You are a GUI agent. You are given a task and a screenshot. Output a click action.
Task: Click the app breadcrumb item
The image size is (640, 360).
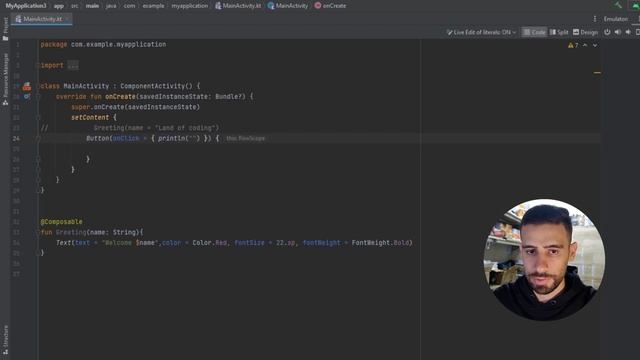pyautogui.click(x=59, y=6)
